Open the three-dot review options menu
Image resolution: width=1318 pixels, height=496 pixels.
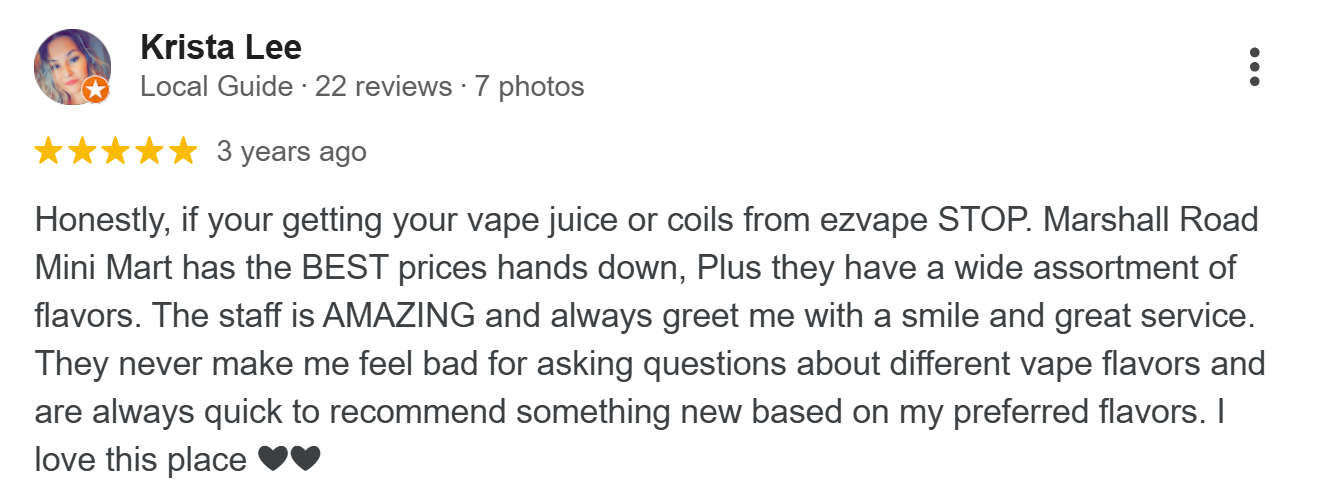point(1254,67)
